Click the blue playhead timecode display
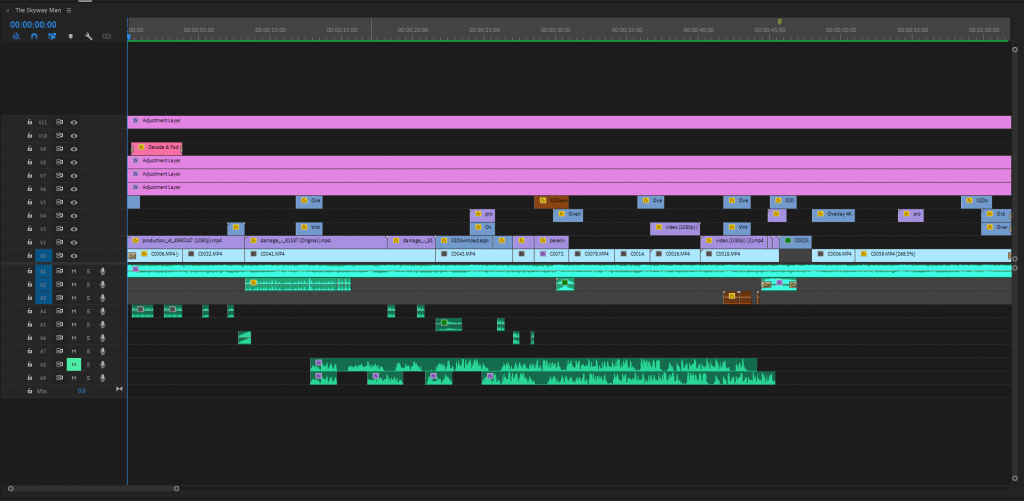1024x501 pixels. tap(32, 24)
